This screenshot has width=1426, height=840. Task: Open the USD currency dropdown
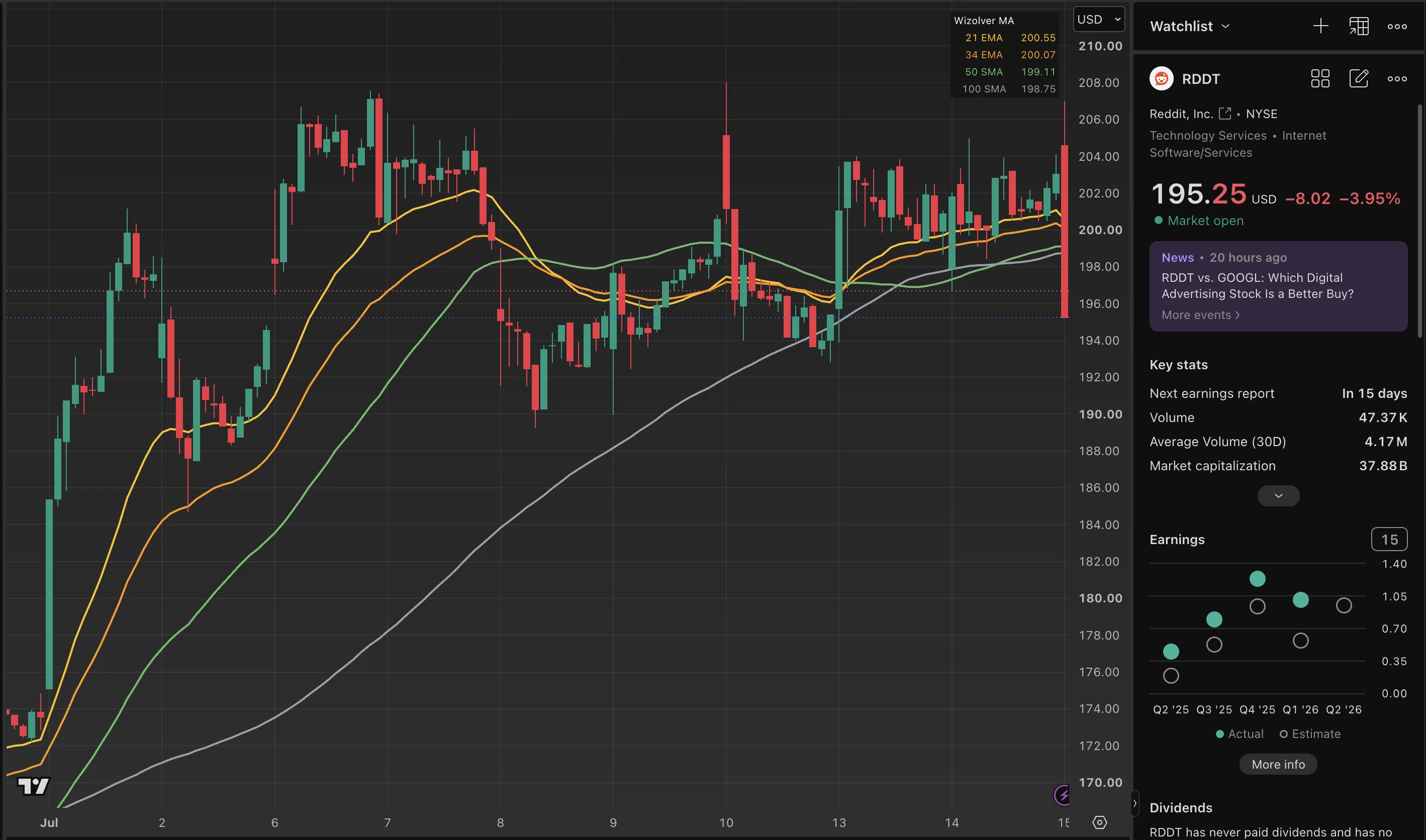[1099, 19]
